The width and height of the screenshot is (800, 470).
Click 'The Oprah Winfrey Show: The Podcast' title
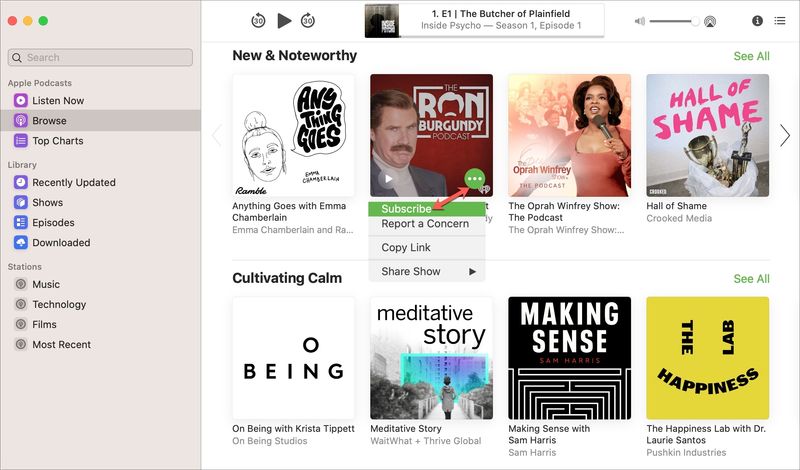click(564, 212)
